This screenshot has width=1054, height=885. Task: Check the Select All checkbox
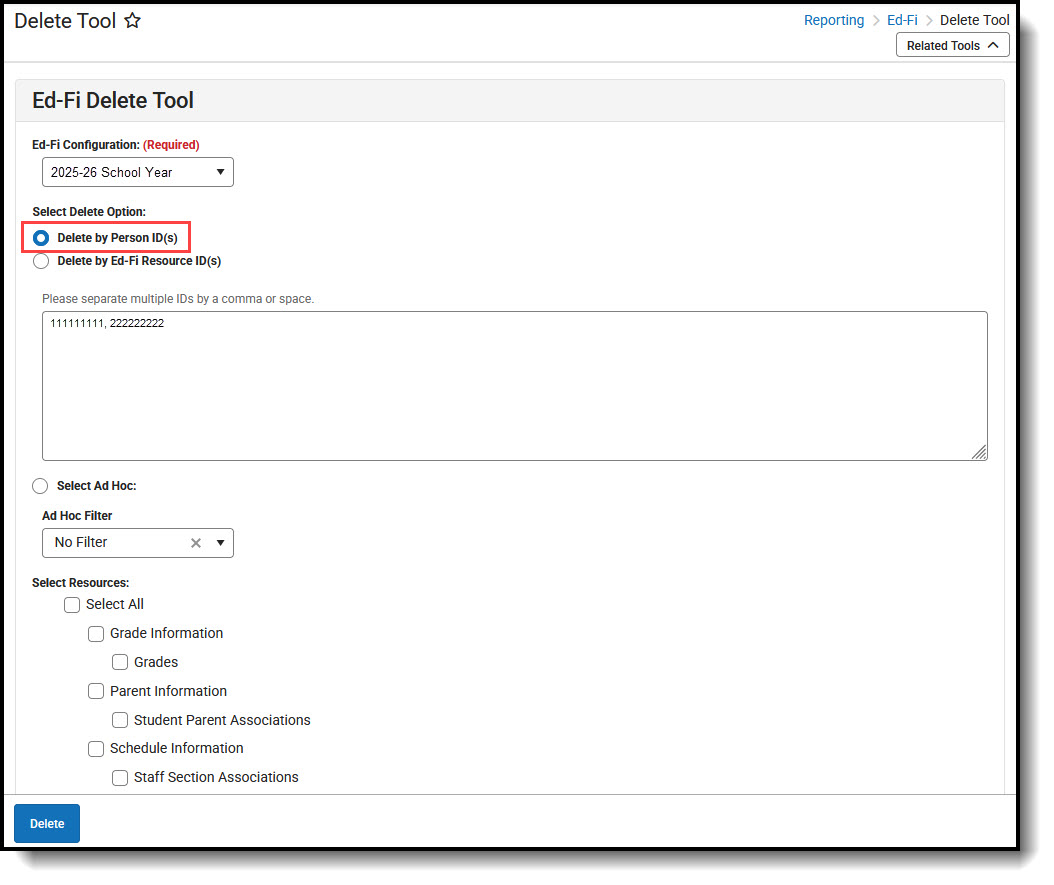coord(72,605)
